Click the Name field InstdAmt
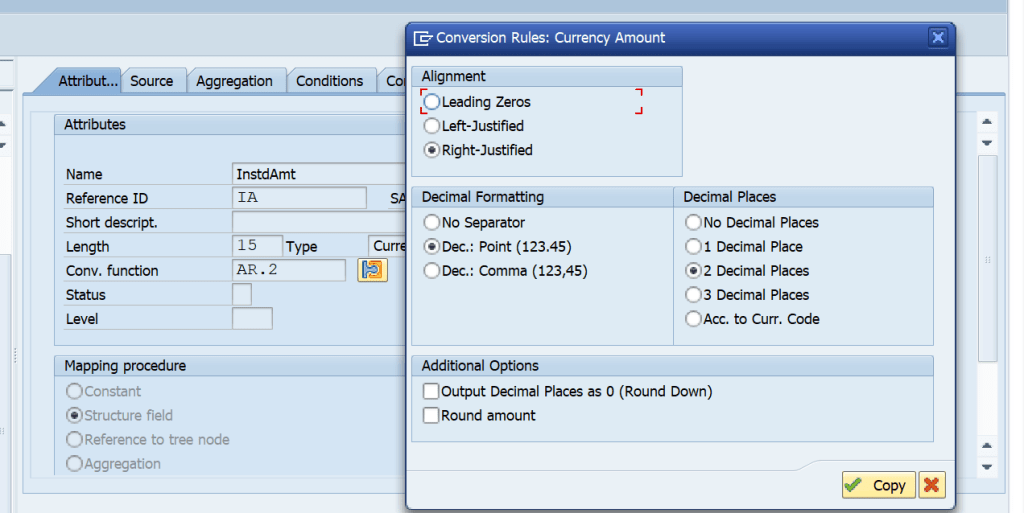Viewport: 1024px width, 513px height. coord(319,174)
